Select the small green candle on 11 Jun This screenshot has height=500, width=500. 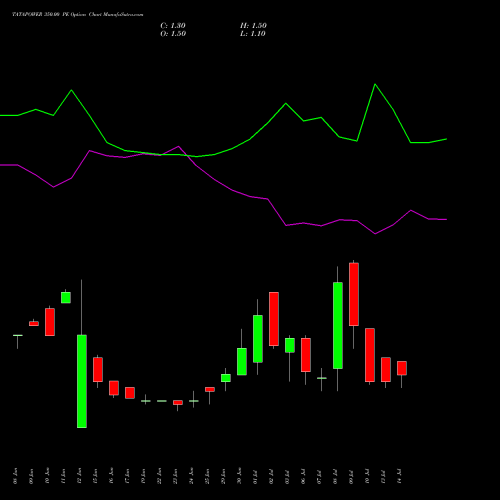click(66, 297)
